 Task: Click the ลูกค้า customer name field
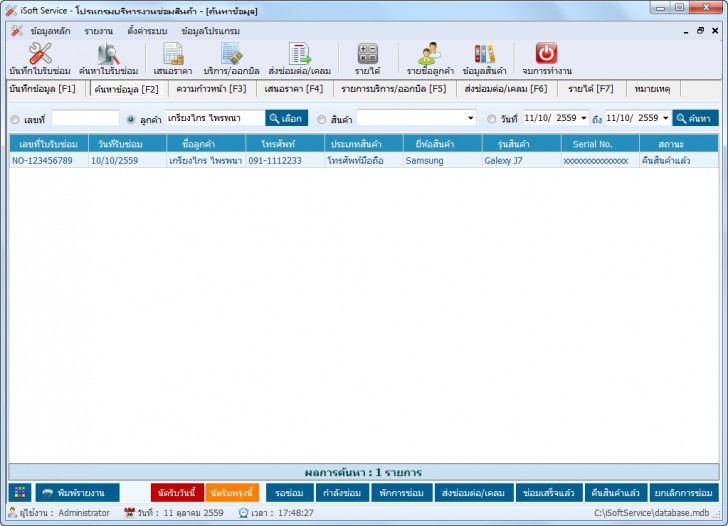coord(215,118)
